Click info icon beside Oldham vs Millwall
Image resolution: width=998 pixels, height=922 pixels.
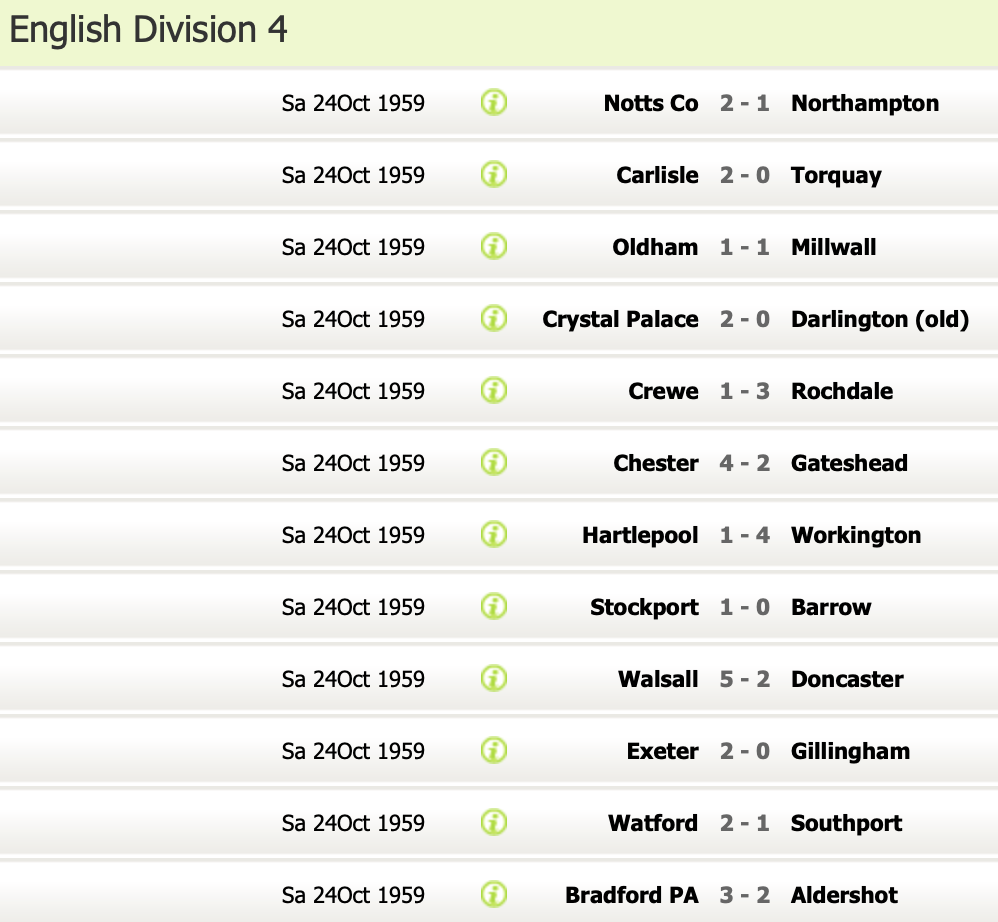pos(494,247)
